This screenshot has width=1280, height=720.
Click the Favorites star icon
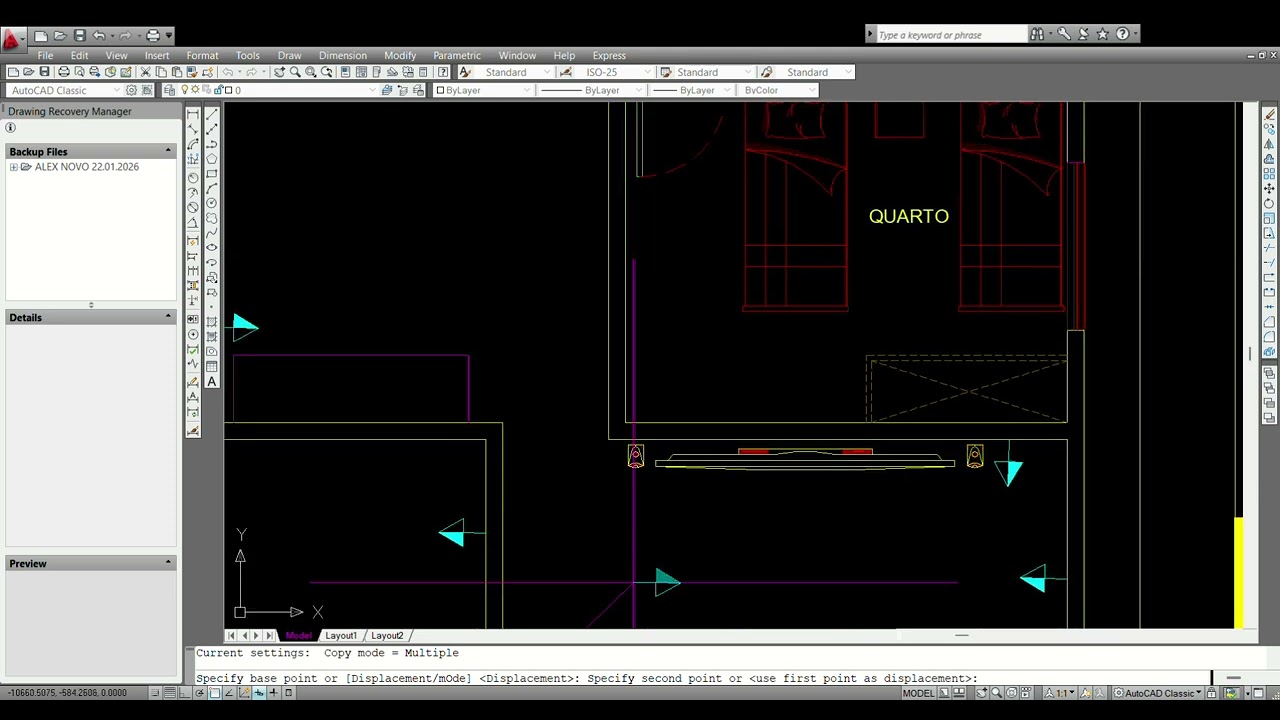pyautogui.click(x=1103, y=34)
